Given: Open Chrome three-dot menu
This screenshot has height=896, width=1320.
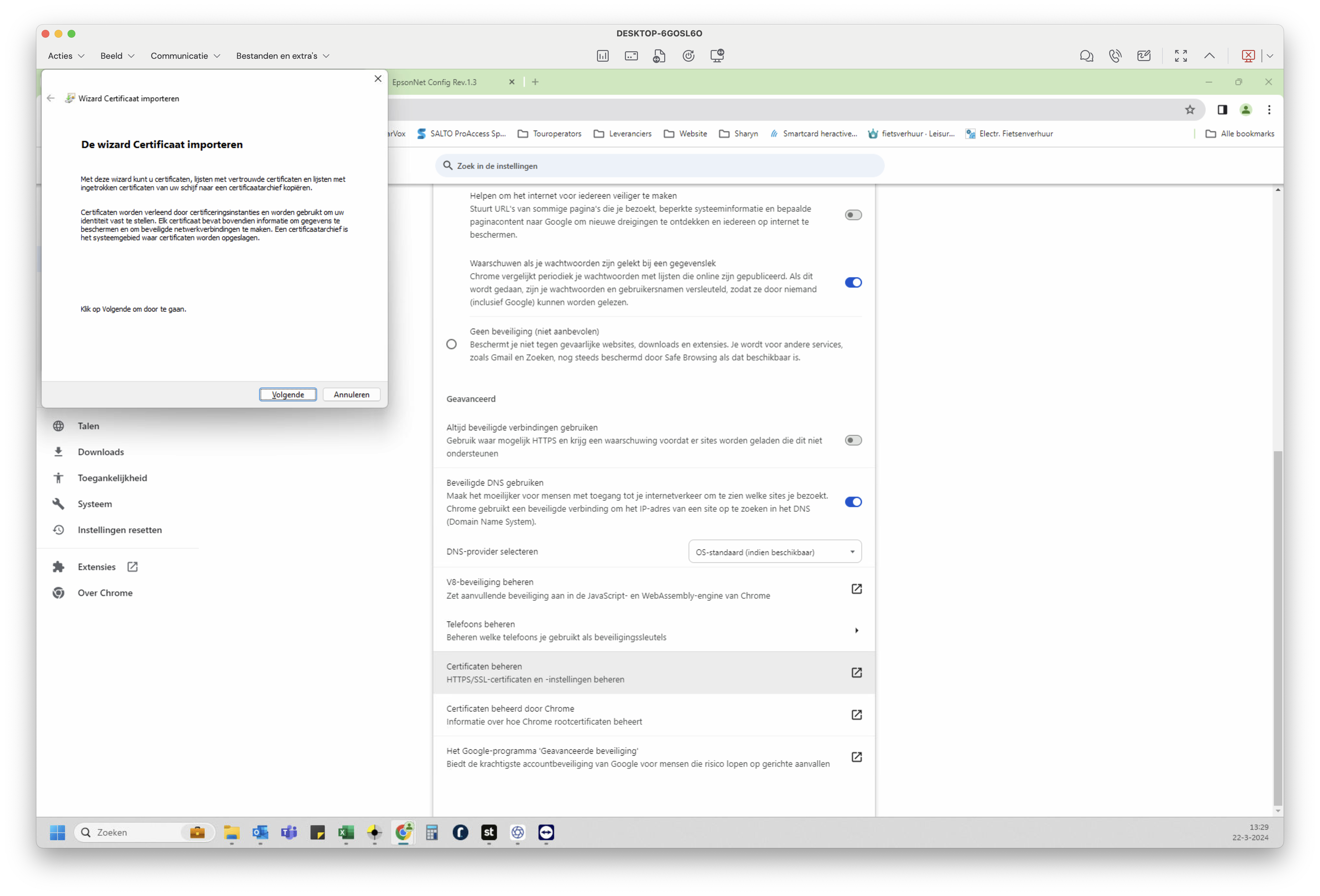Looking at the screenshot, I should coord(1269,110).
